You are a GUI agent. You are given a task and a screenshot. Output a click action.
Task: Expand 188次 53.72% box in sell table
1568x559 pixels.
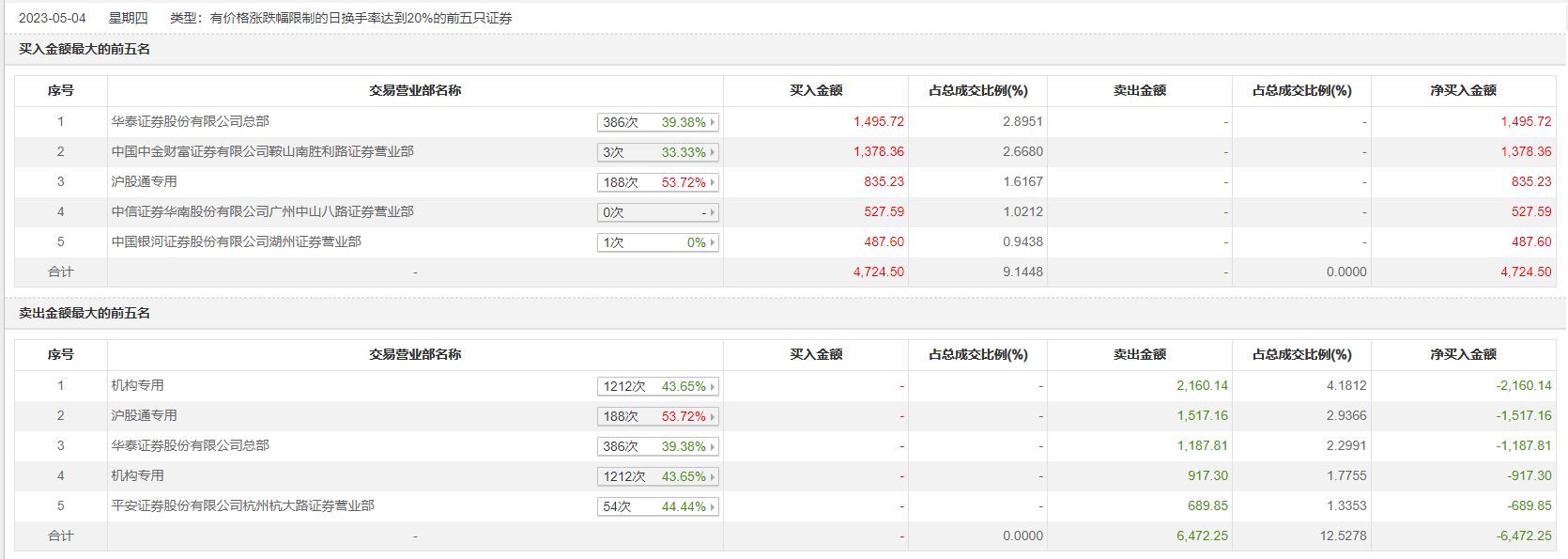[657, 416]
